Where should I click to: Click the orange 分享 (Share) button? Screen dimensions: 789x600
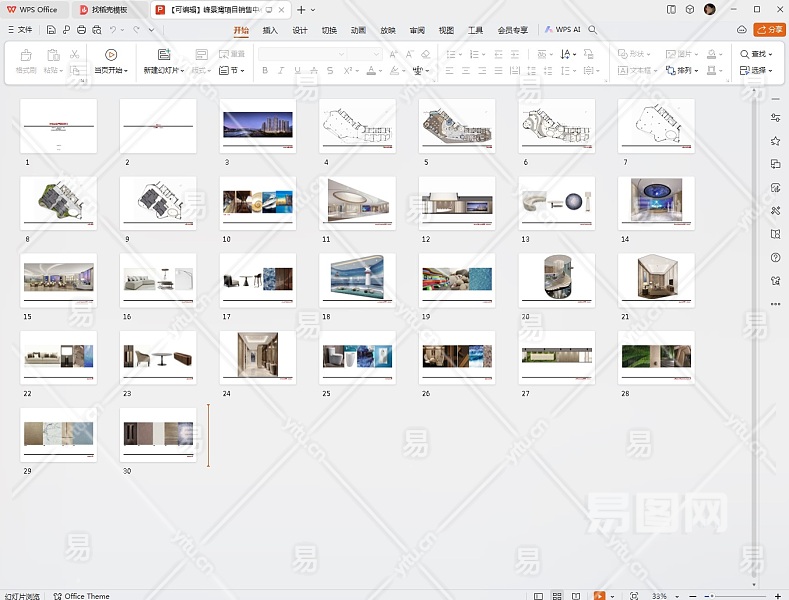tap(769, 30)
